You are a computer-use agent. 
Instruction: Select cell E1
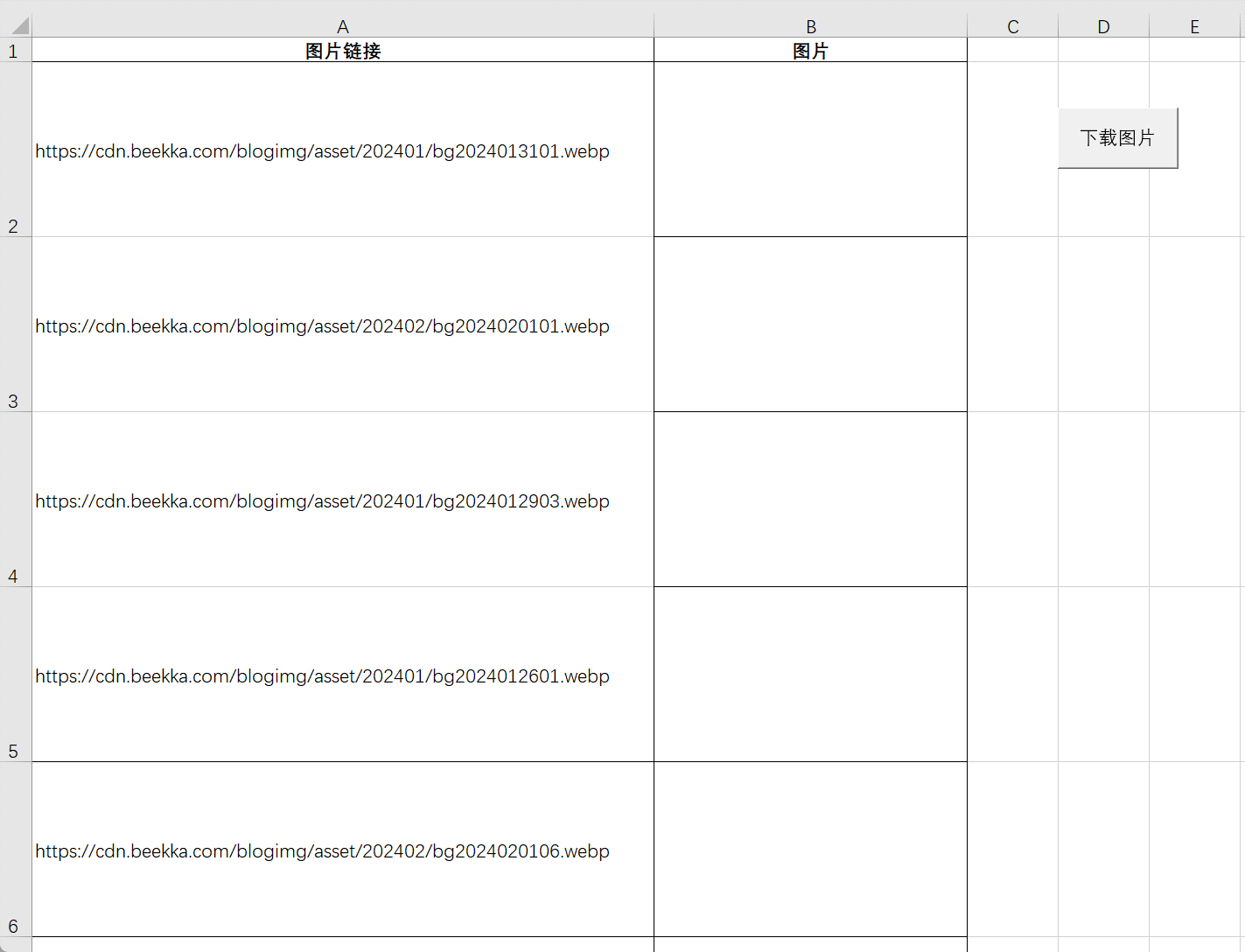[1197, 50]
